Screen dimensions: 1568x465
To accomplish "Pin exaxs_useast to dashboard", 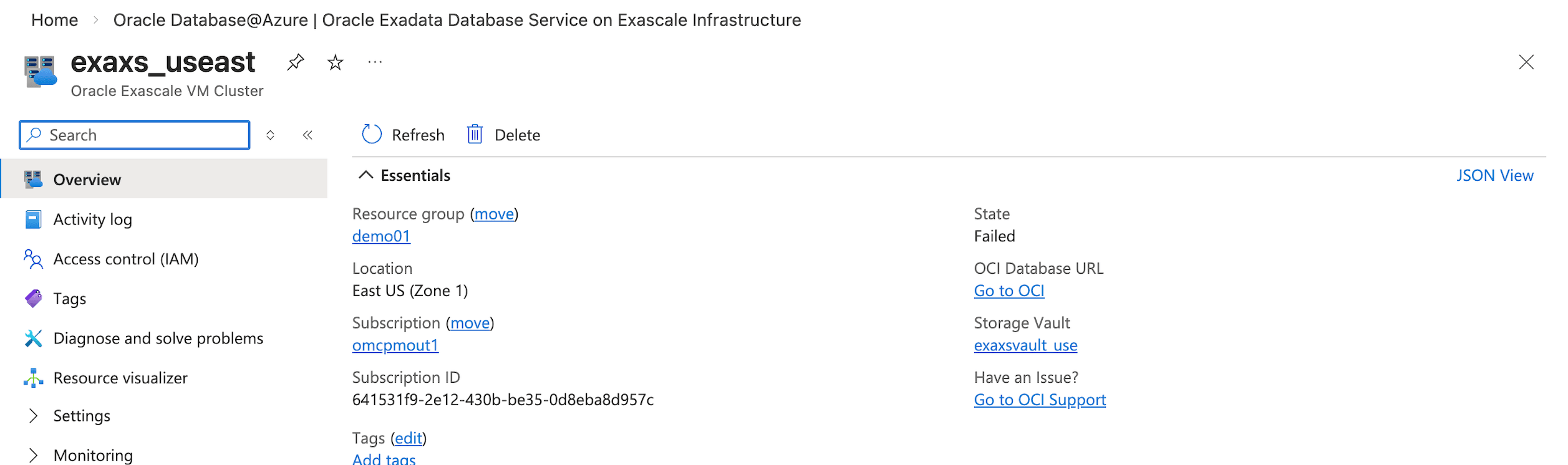I will click(x=294, y=62).
